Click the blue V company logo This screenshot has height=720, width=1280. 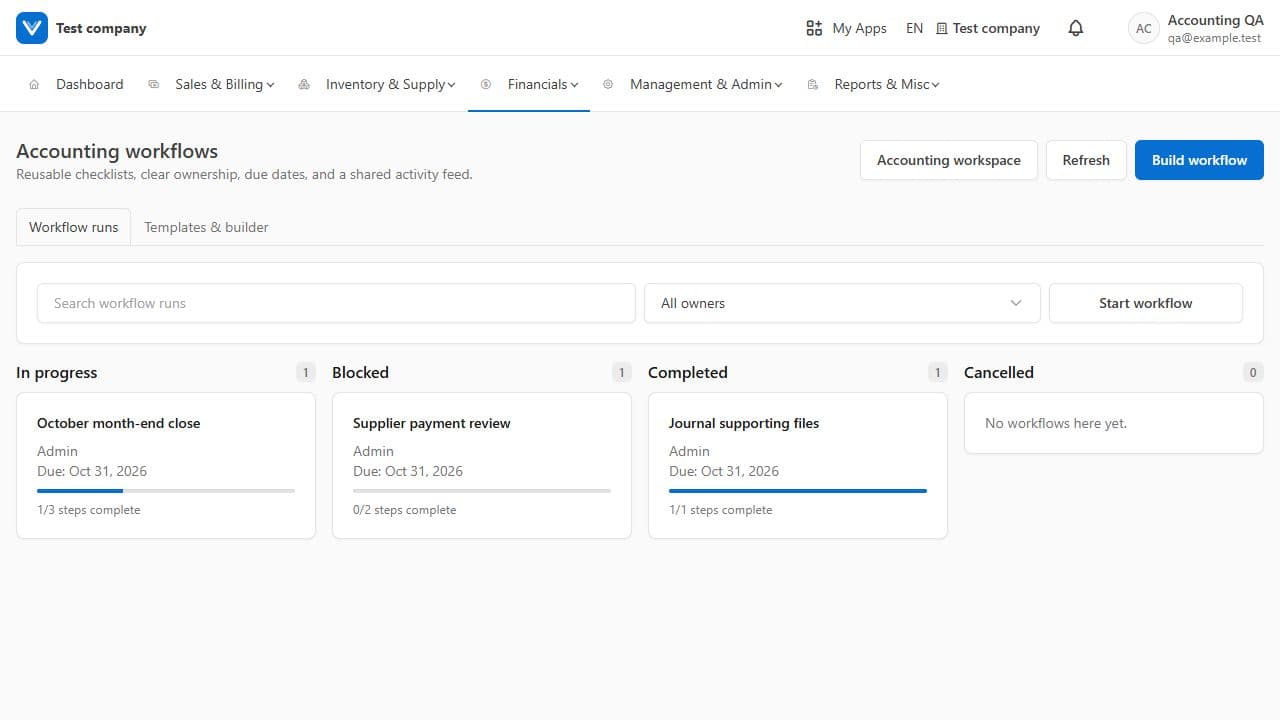[x=32, y=28]
